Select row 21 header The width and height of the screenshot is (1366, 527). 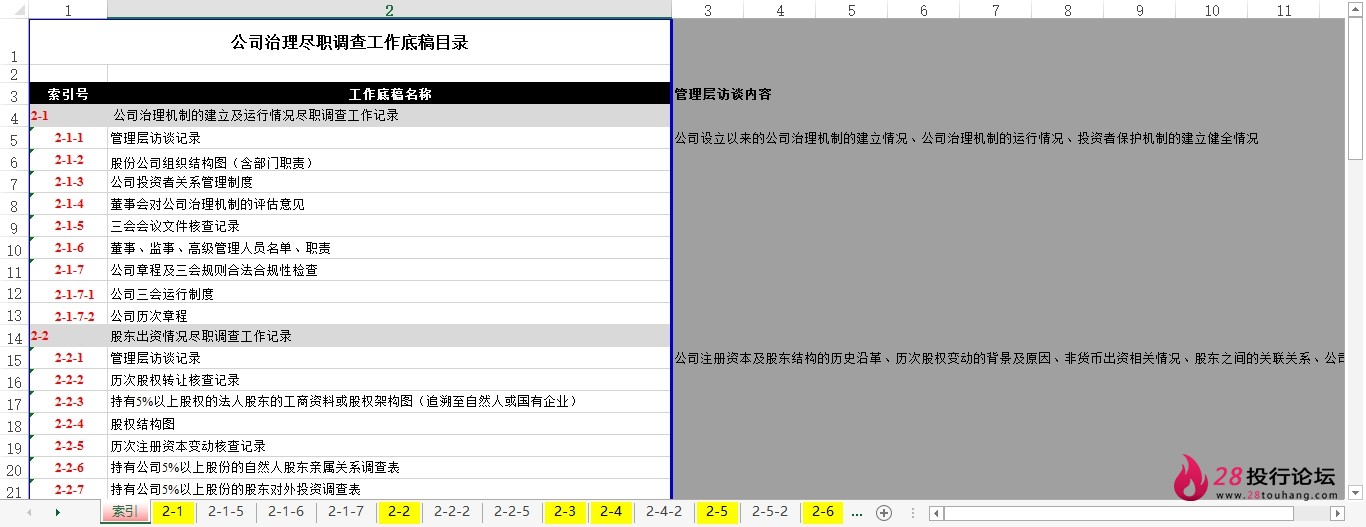14,491
